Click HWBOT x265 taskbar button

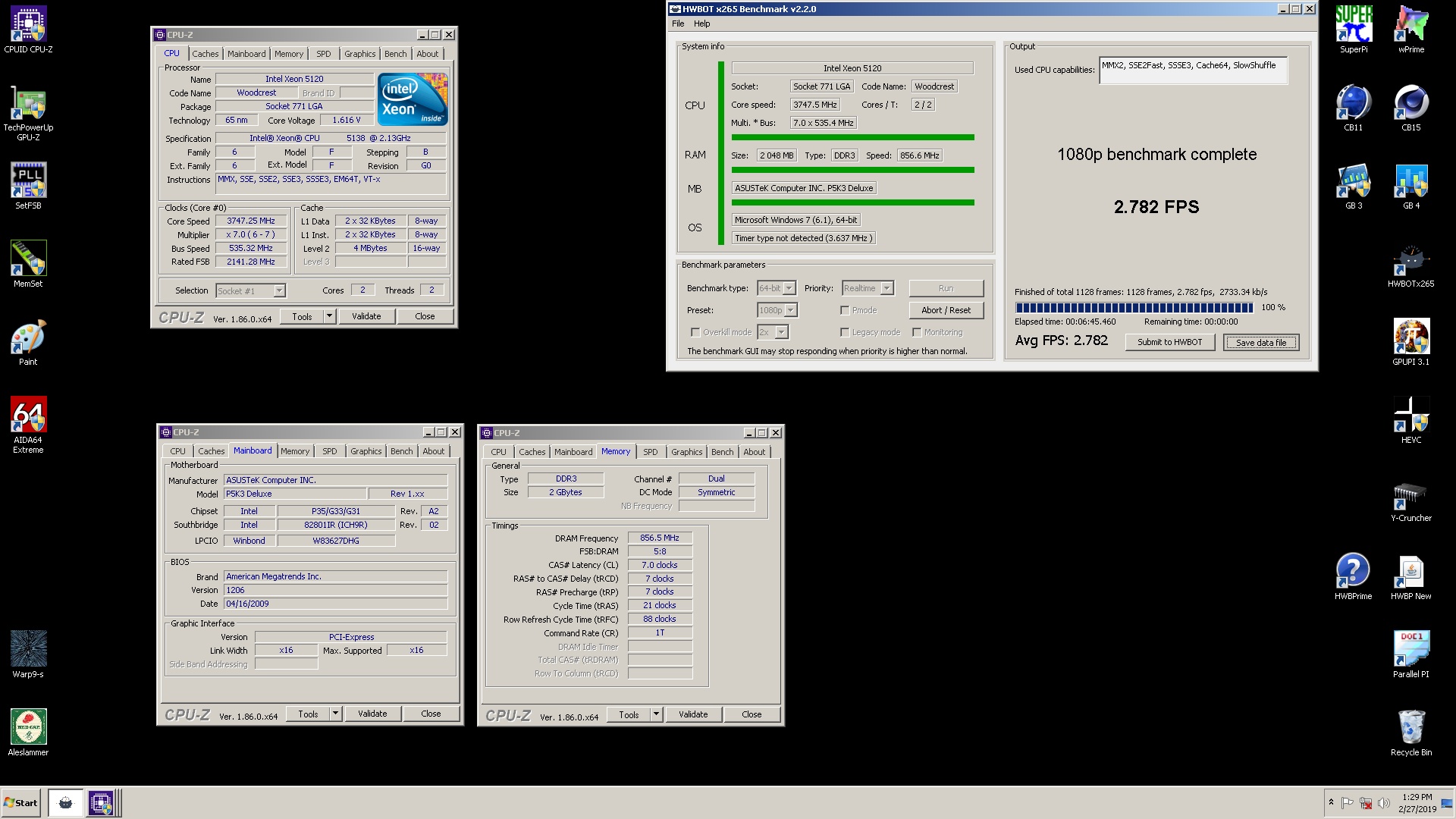click(65, 802)
